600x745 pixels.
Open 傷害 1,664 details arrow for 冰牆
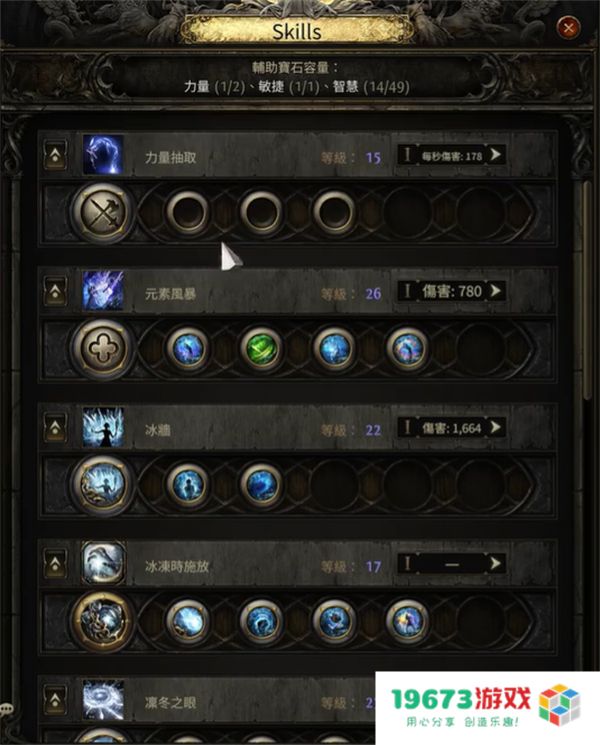(x=495, y=427)
